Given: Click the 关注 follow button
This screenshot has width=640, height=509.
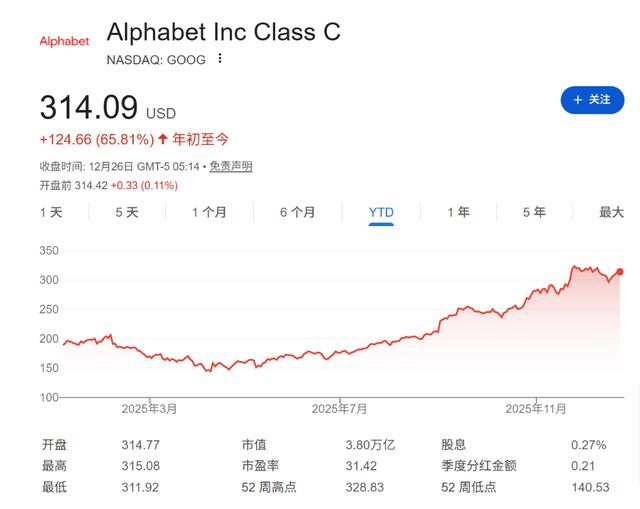Looking at the screenshot, I should tap(592, 100).
